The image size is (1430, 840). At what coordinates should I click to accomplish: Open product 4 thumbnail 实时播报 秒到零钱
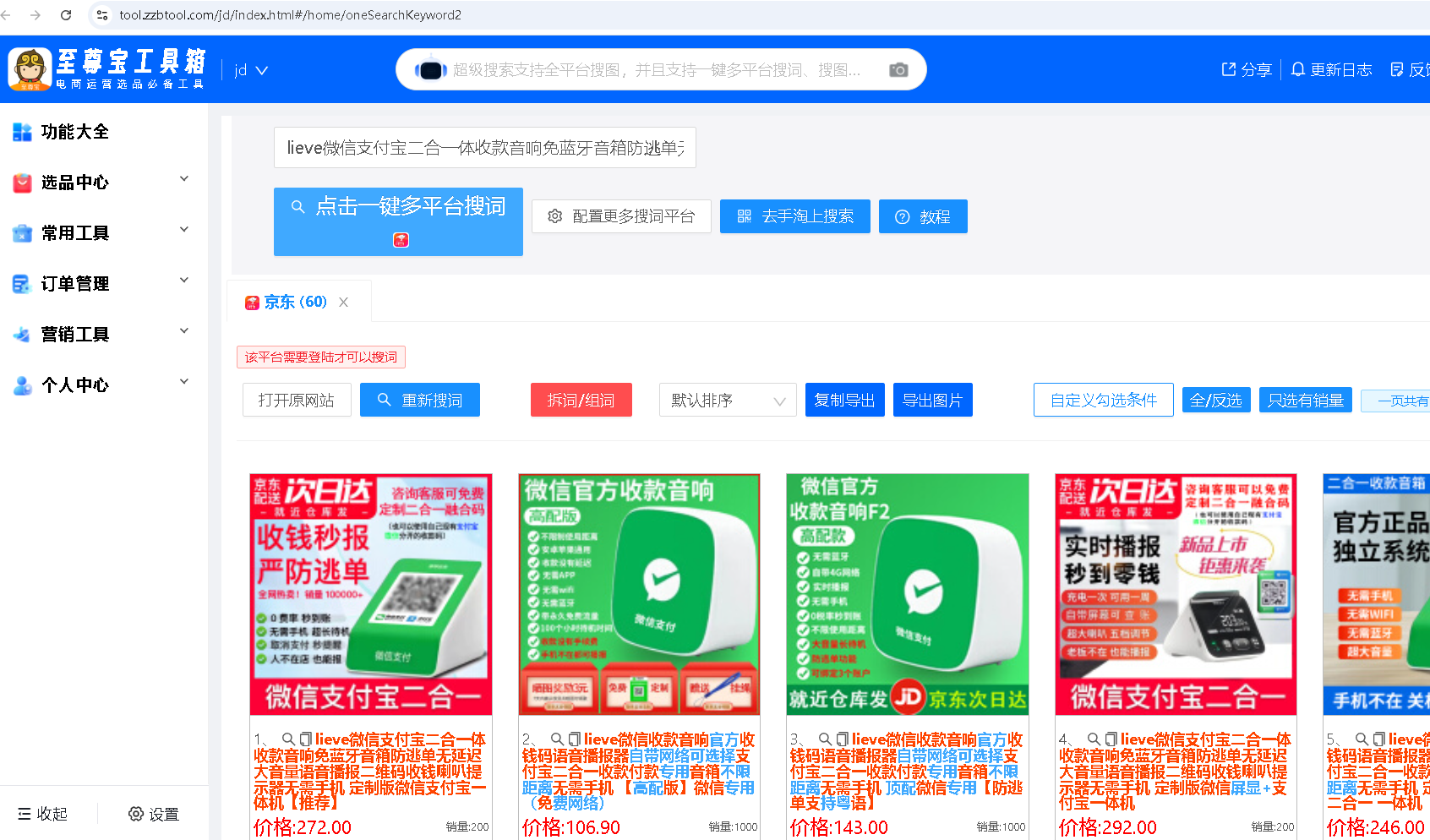(x=1176, y=595)
